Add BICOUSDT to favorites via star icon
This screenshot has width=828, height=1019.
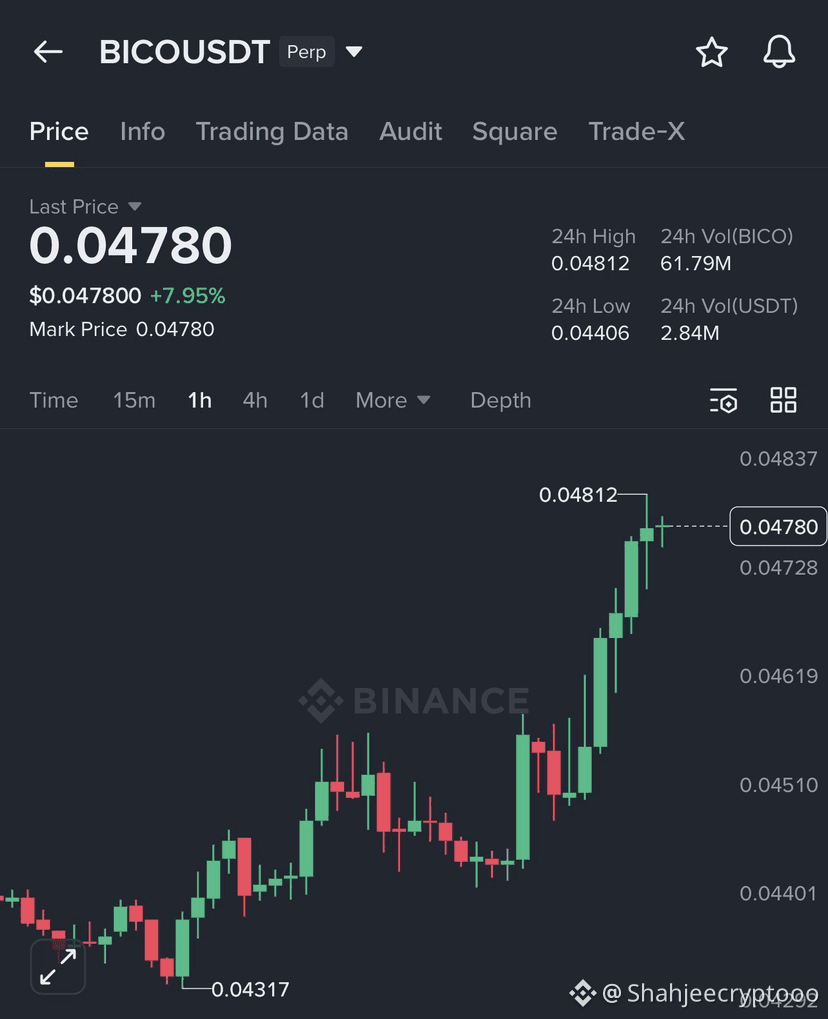[x=711, y=52]
